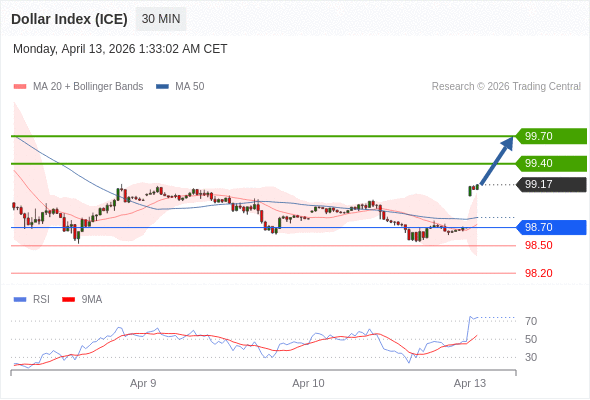Image resolution: width=590 pixels, height=400 pixels.
Task: Click the 9MA legend label
Action: [x=92, y=300]
